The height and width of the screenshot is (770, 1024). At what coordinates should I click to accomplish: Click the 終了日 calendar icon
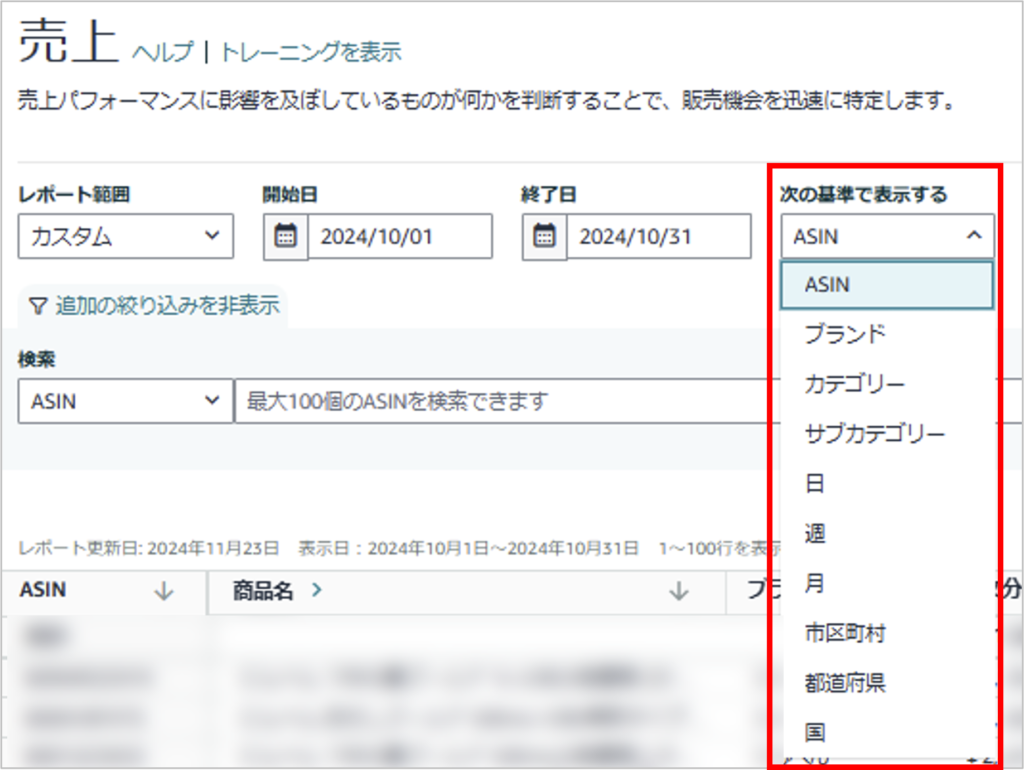click(x=544, y=236)
